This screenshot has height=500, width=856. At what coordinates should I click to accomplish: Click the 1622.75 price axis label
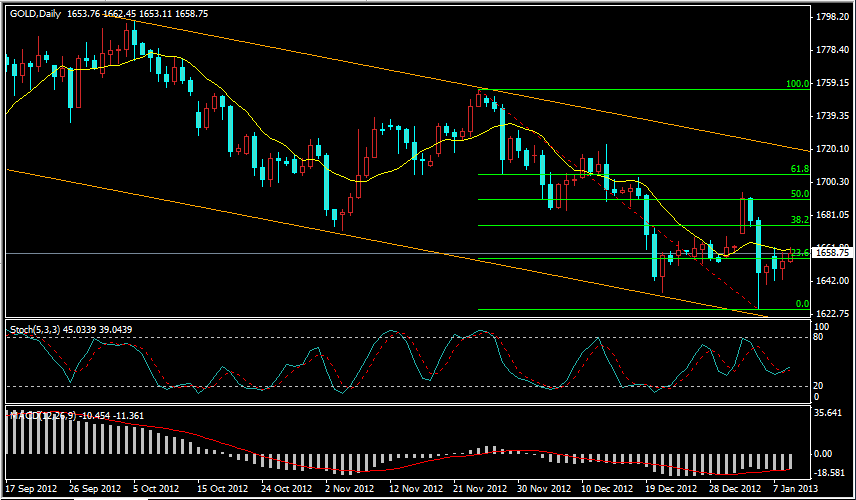pos(832,314)
